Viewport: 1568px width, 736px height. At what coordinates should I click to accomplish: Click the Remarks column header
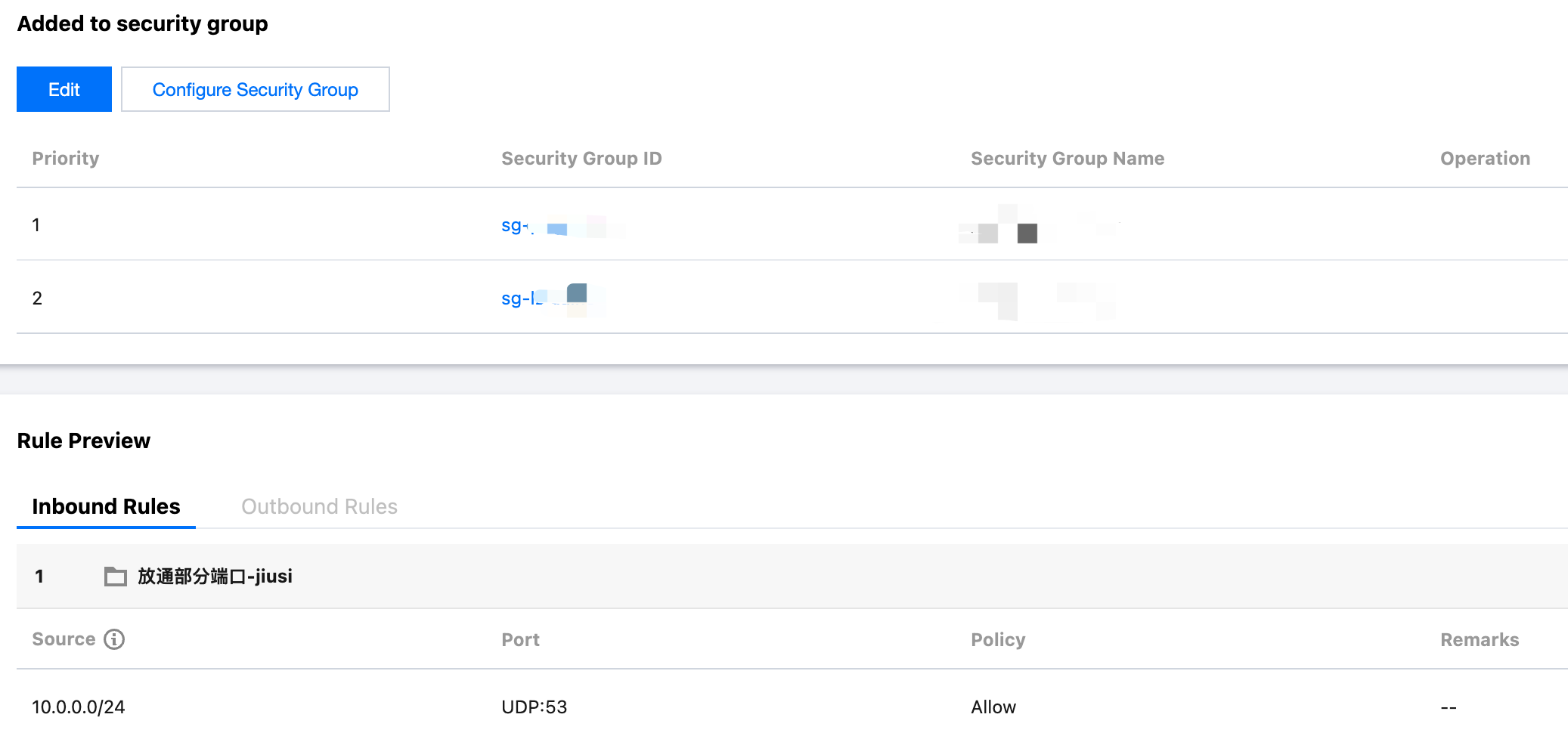click(1480, 640)
